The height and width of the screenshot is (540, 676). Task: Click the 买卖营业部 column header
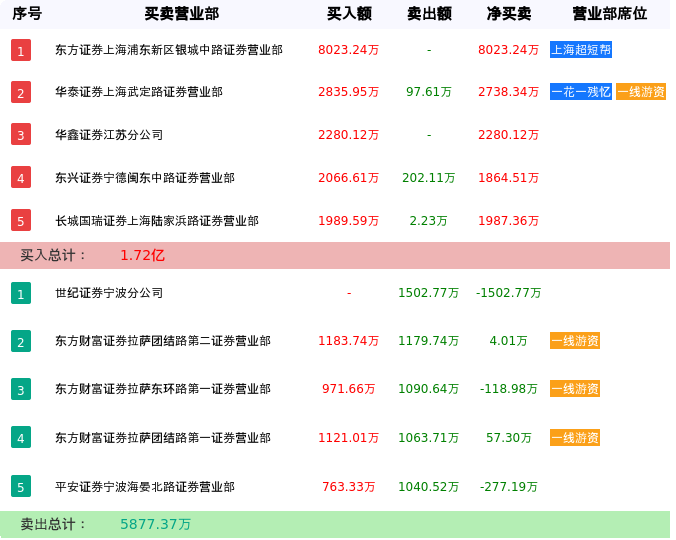coord(182,14)
